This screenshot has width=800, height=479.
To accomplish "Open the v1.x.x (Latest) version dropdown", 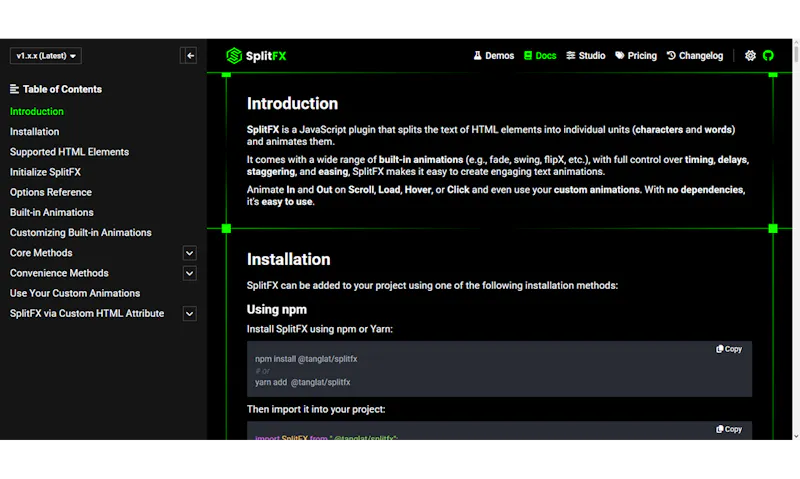I will 45,56.
